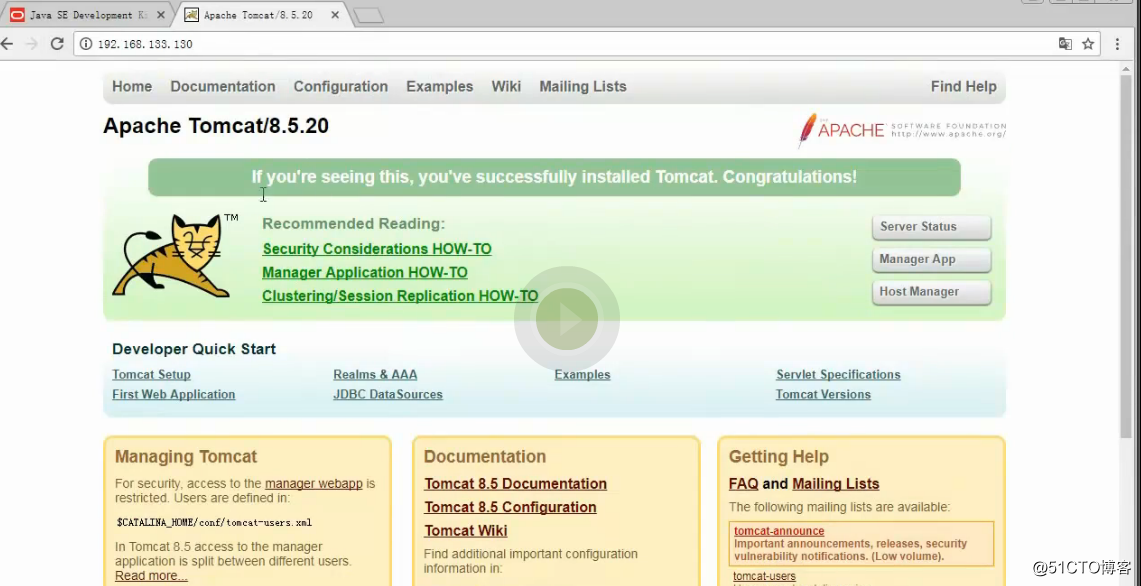This screenshot has width=1141, height=586.
Task: Open Tomcat 8.5 Documentation link
Action: (x=515, y=484)
